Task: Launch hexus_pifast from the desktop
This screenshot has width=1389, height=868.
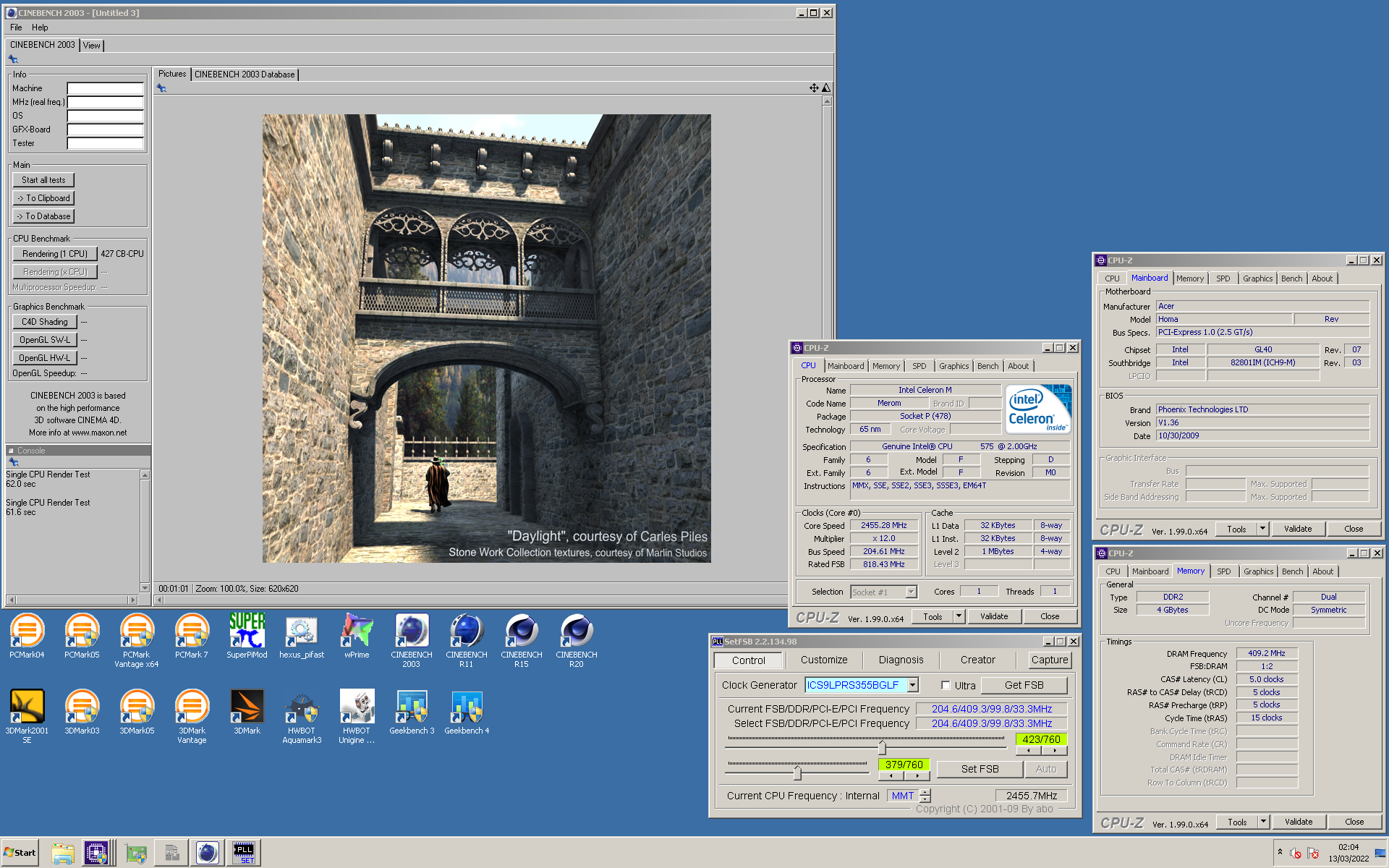Action: (302, 636)
